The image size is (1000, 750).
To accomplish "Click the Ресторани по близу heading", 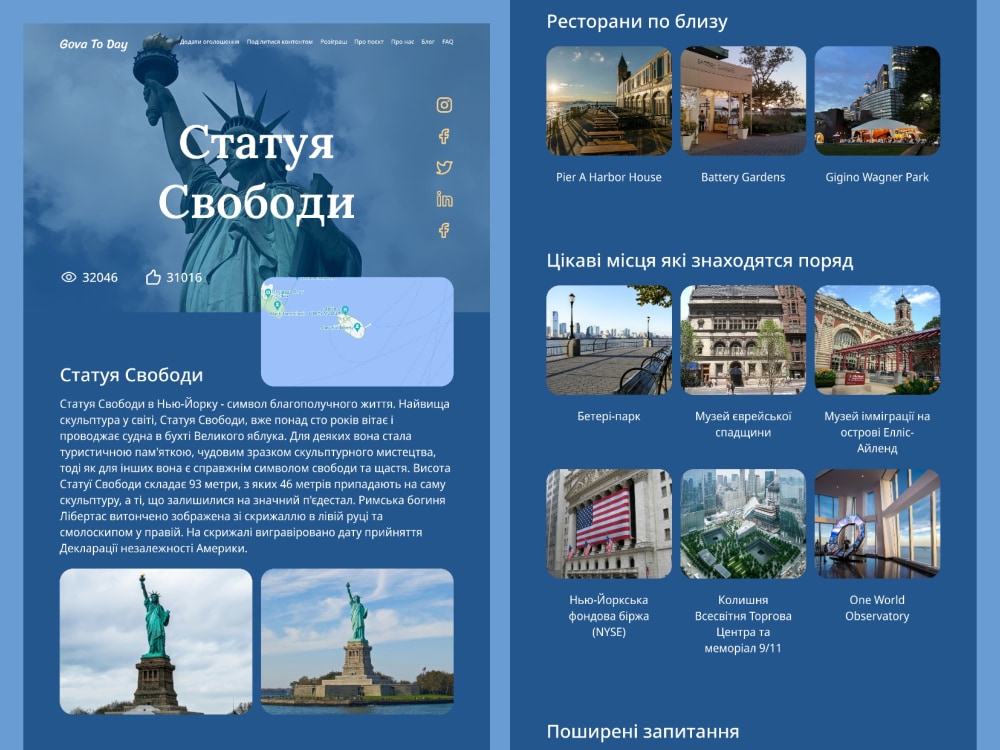I will 637,22.
